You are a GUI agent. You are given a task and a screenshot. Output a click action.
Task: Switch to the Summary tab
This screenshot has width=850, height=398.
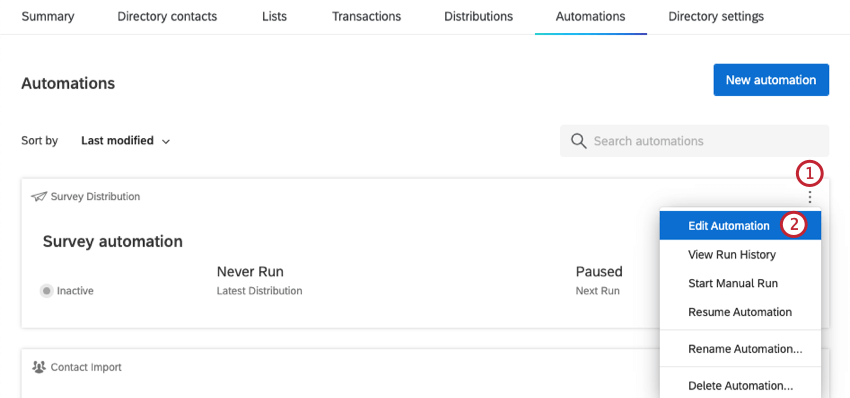click(x=48, y=16)
